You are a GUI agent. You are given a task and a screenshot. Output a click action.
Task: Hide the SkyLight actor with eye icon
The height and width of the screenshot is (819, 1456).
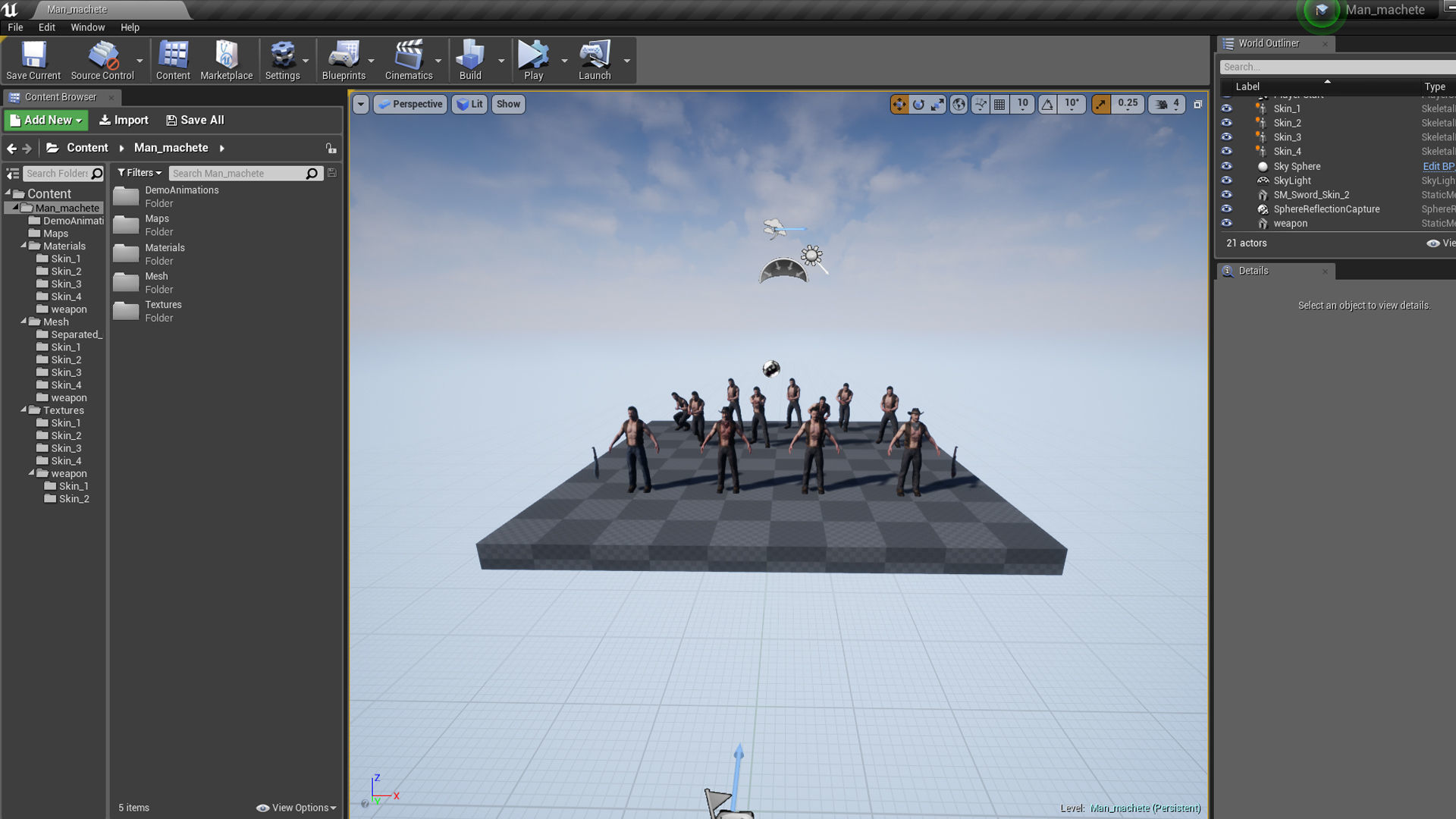pyautogui.click(x=1226, y=180)
